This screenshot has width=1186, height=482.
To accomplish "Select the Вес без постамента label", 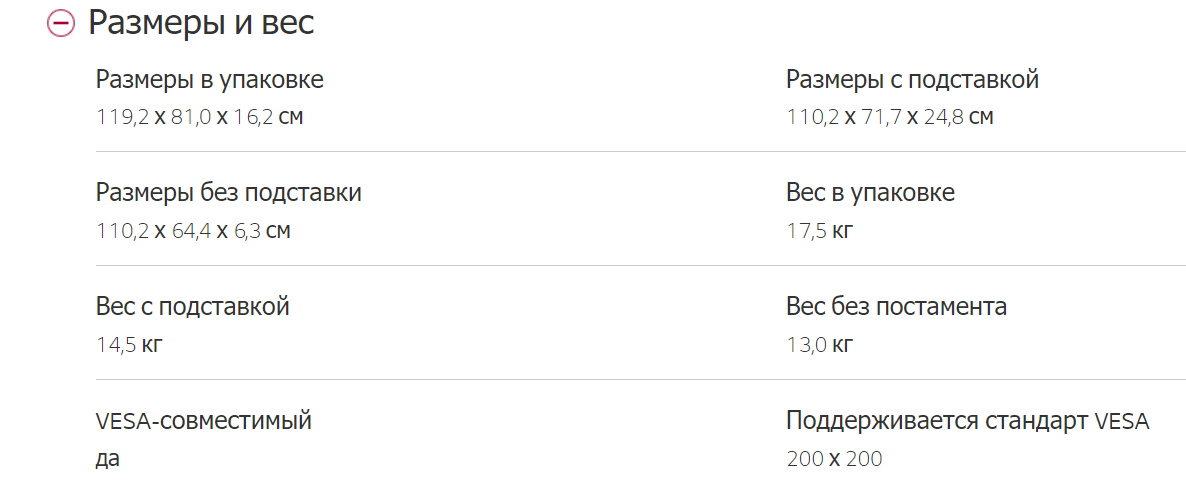I will coord(896,307).
